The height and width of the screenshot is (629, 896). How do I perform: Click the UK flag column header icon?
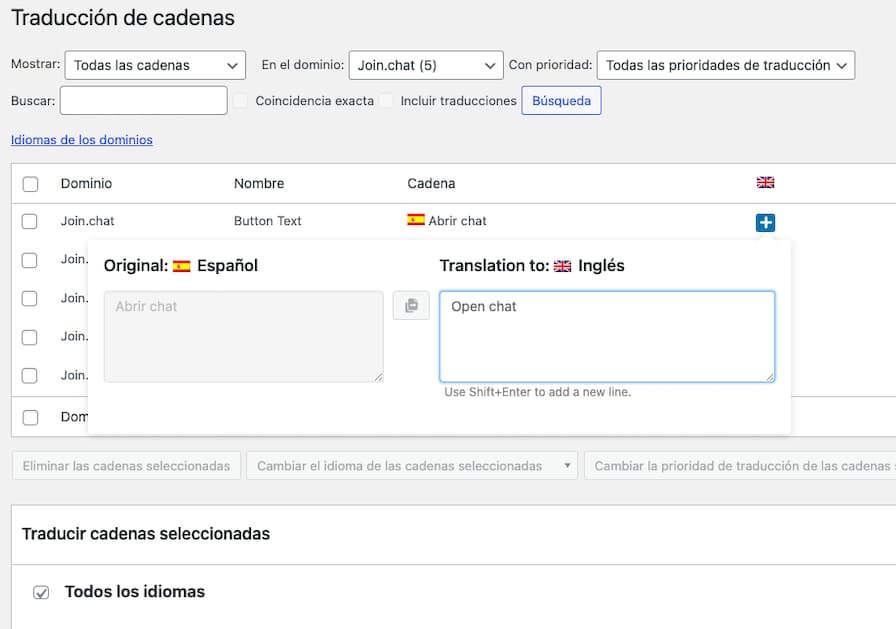click(765, 183)
